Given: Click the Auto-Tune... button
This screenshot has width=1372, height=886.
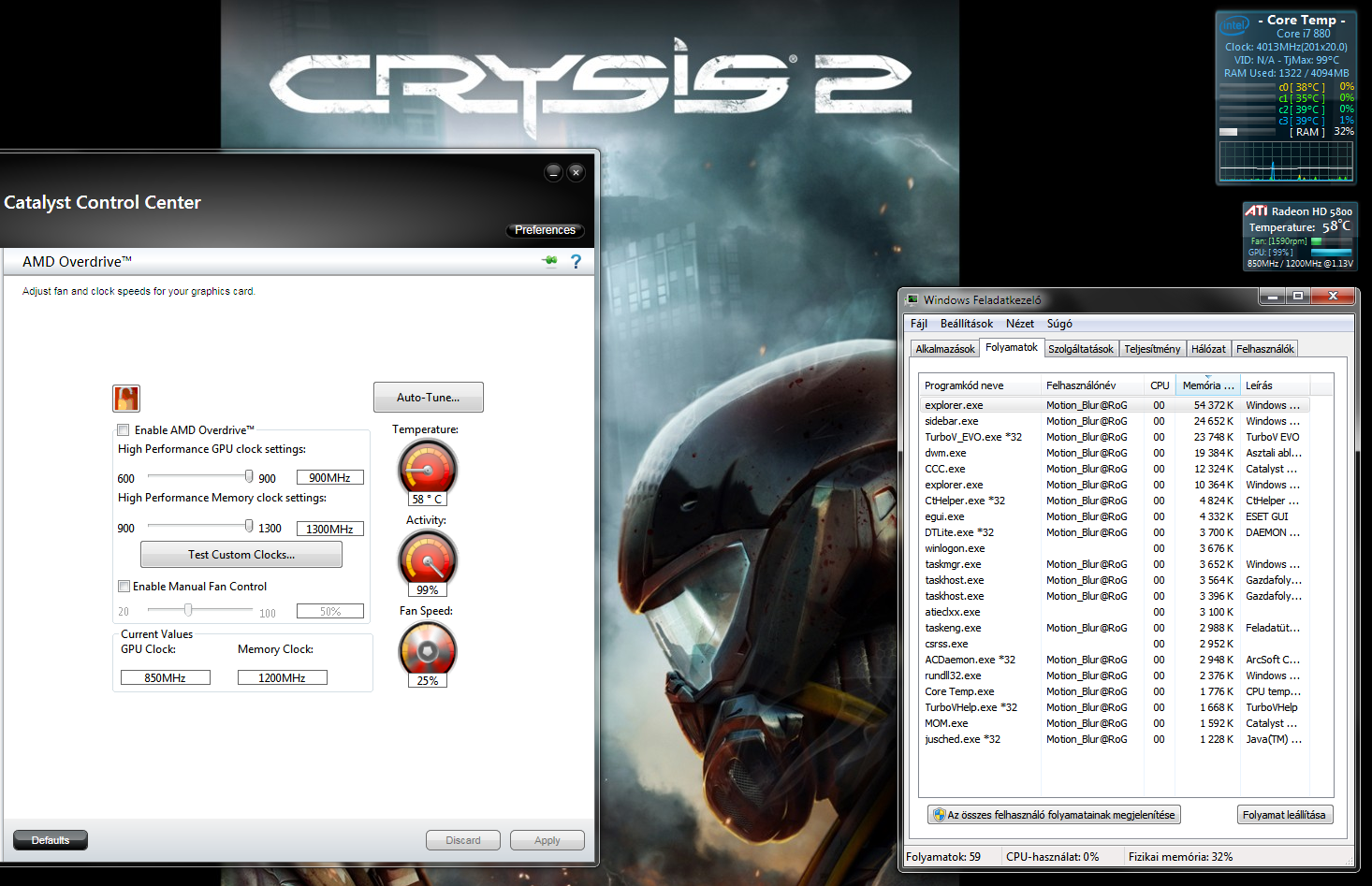Looking at the screenshot, I should point(429,398).
